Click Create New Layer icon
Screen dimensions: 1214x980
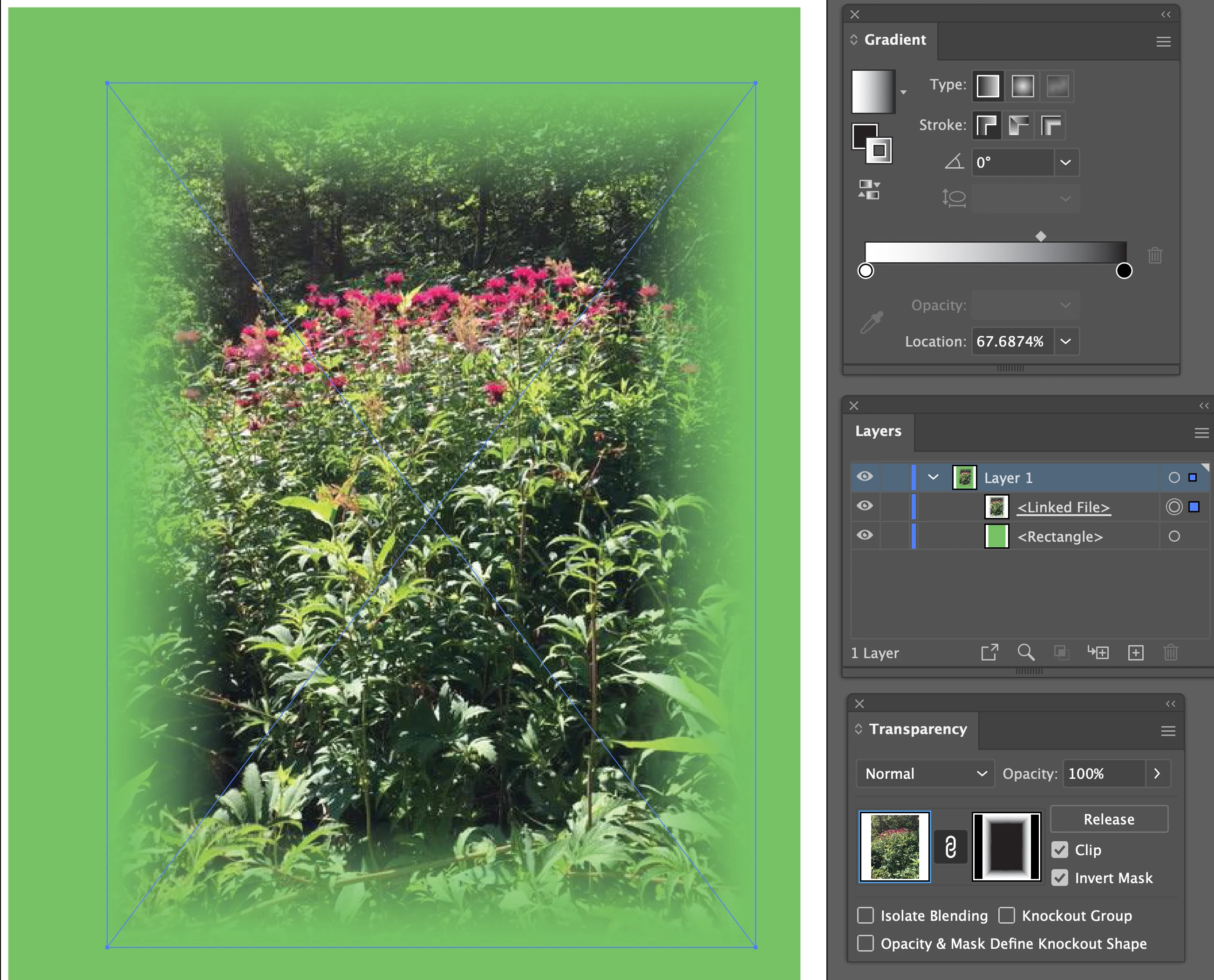[1136, 653]
